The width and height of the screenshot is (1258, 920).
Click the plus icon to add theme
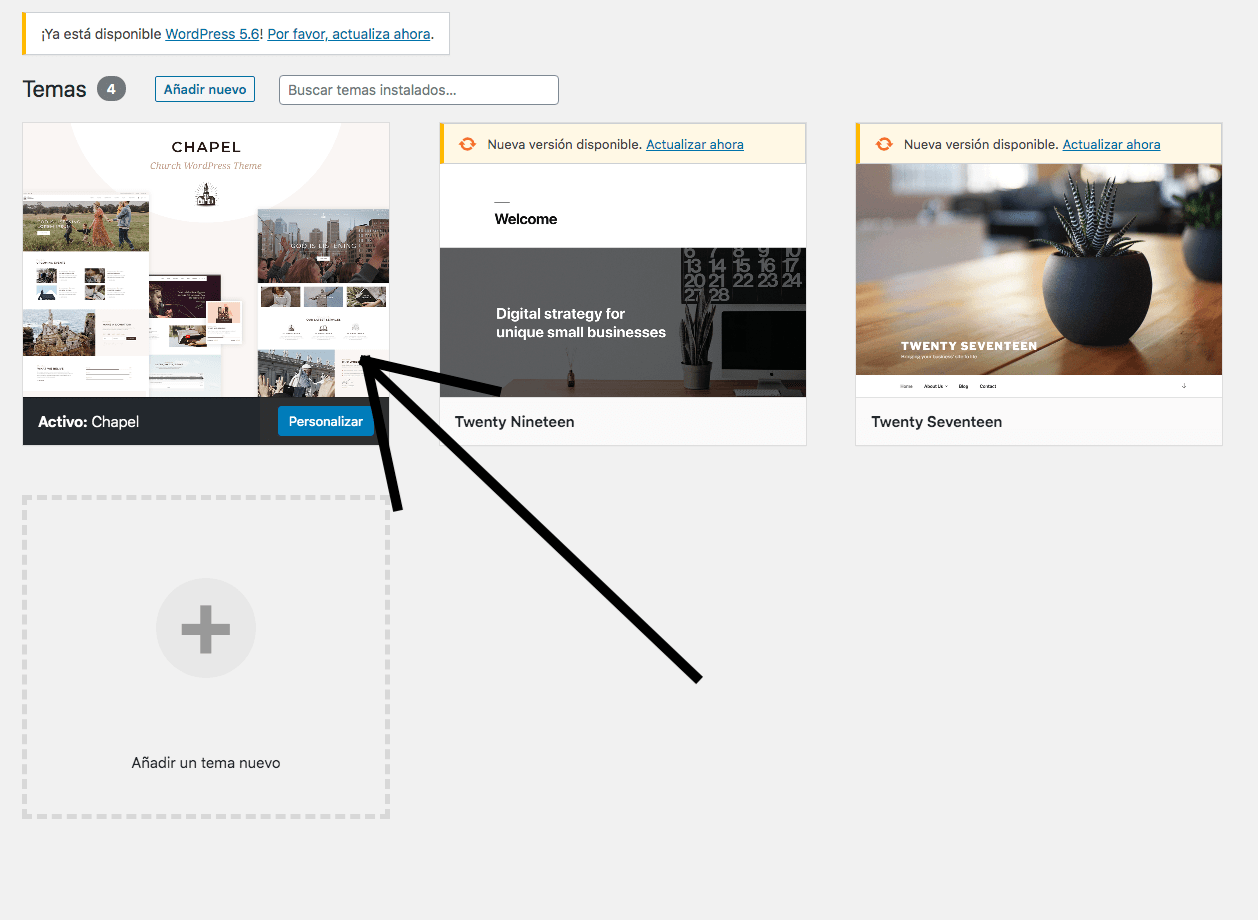[206, 628]
